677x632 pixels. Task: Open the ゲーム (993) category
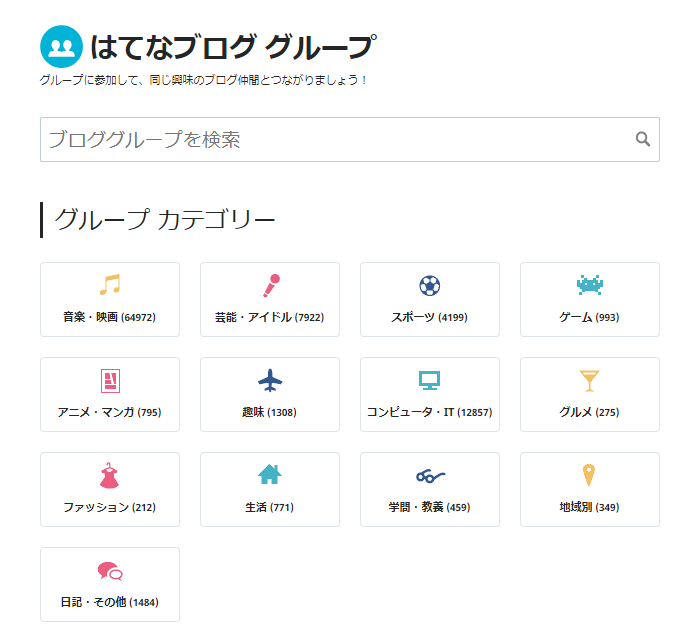[x=590, y=300]
